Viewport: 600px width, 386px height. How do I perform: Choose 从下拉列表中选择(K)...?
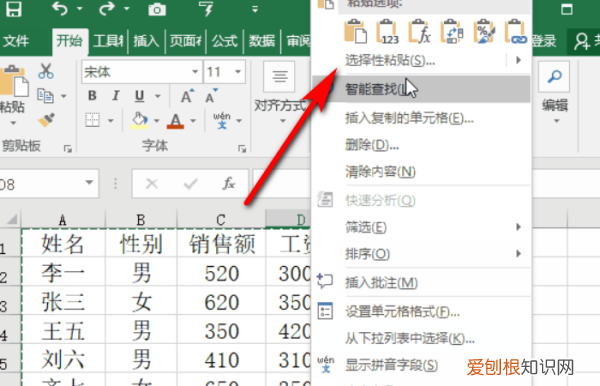click(x=421, y=338)
